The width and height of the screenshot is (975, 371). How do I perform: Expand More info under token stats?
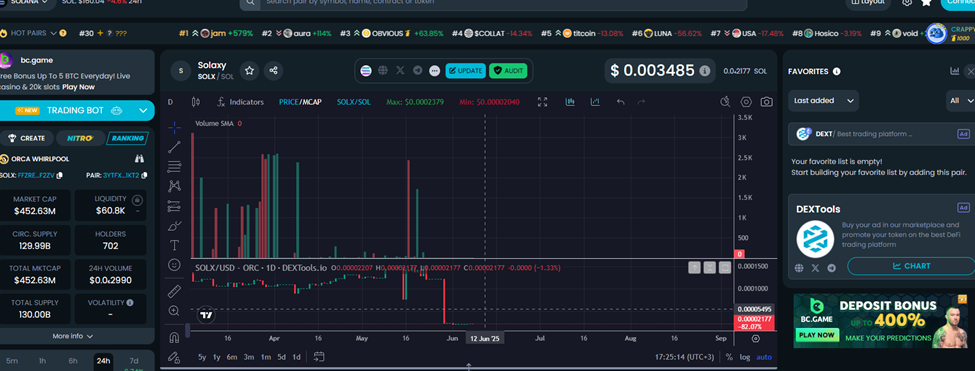pyautogui.click(x=73, y=336)
